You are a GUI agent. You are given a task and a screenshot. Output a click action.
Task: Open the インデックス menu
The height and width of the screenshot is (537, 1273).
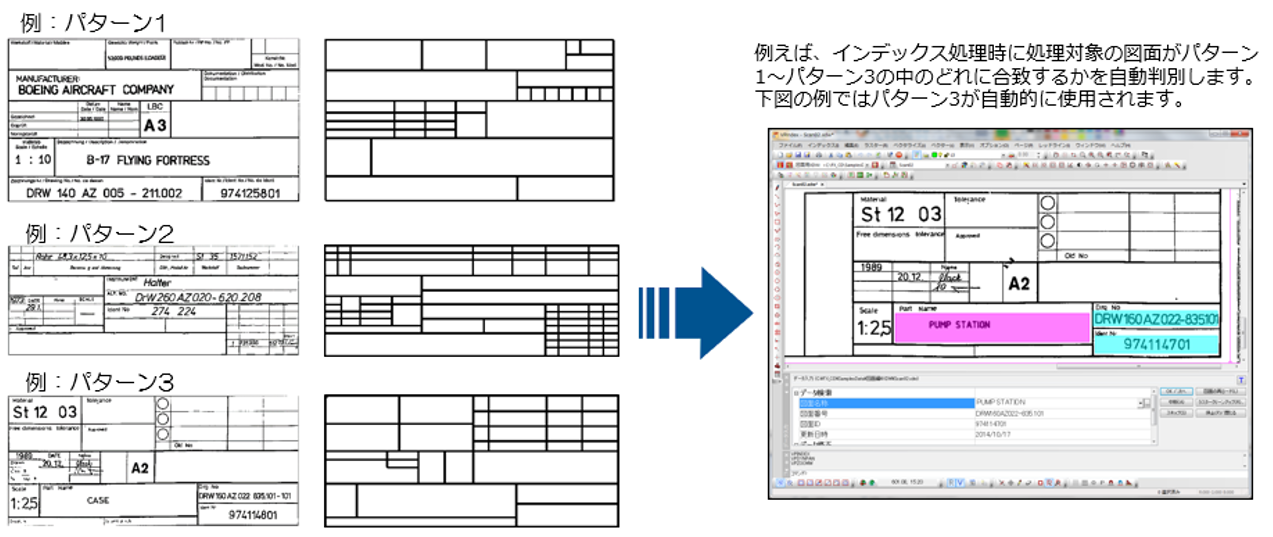(x=822, y=146)
